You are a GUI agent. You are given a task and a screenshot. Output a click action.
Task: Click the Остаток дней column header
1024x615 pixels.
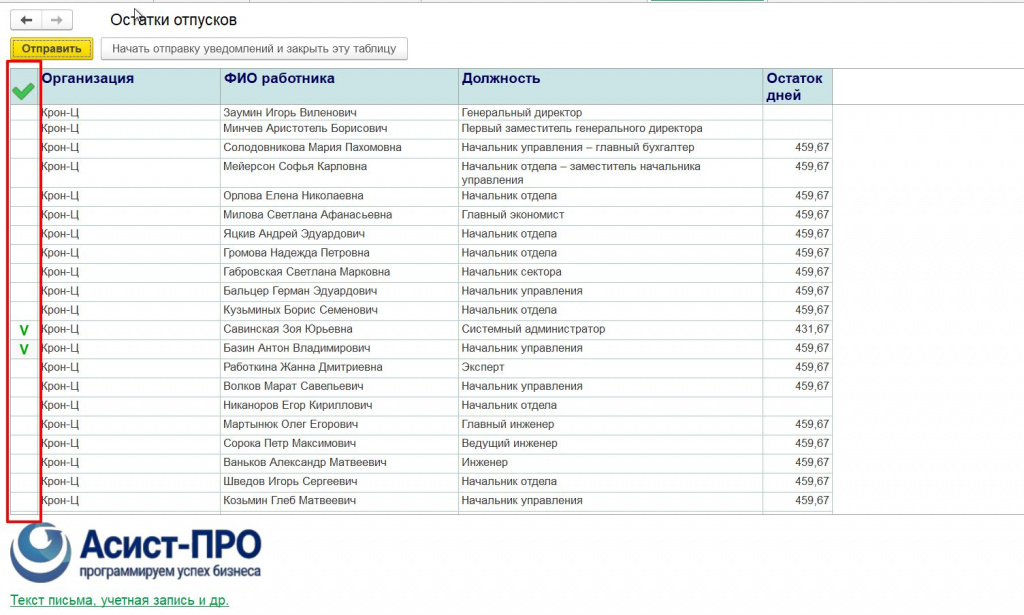797,86
